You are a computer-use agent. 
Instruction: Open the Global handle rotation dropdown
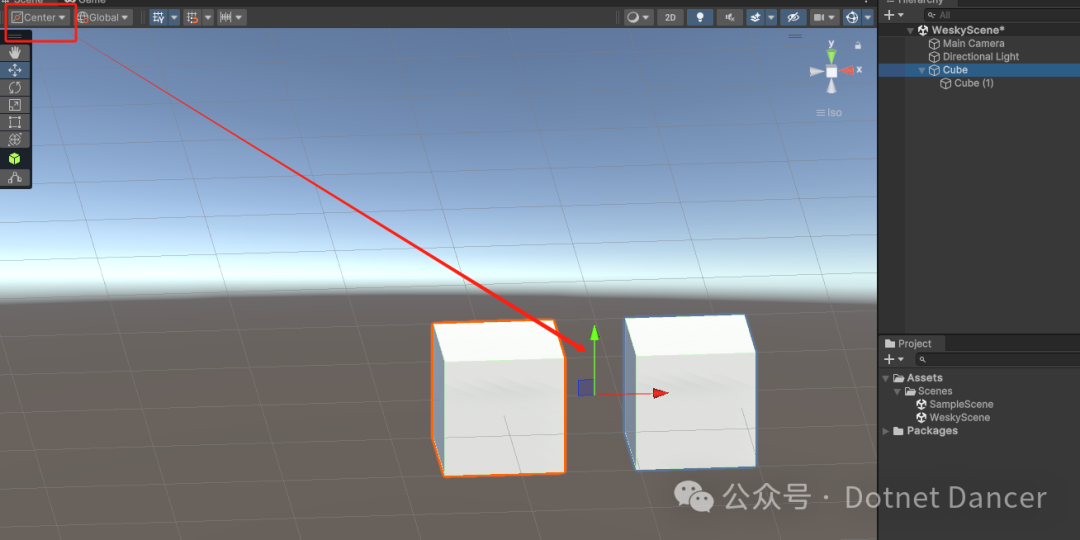click(x=103, y=17)
